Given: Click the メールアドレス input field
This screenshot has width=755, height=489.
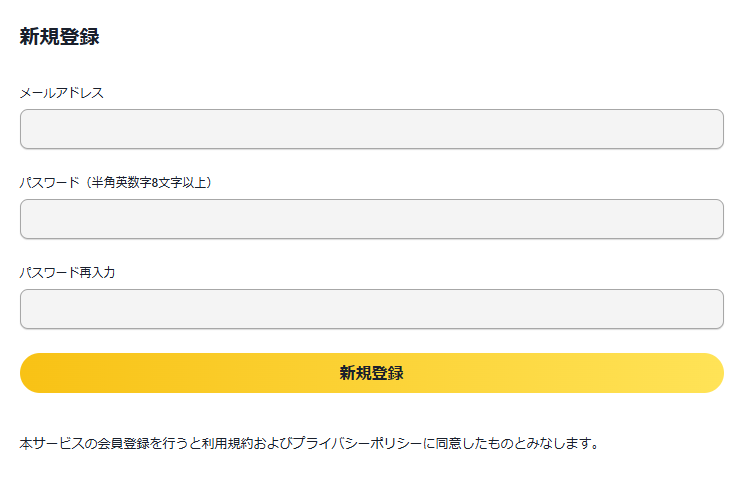Looking at the screenshot, I should click(371, 129).
